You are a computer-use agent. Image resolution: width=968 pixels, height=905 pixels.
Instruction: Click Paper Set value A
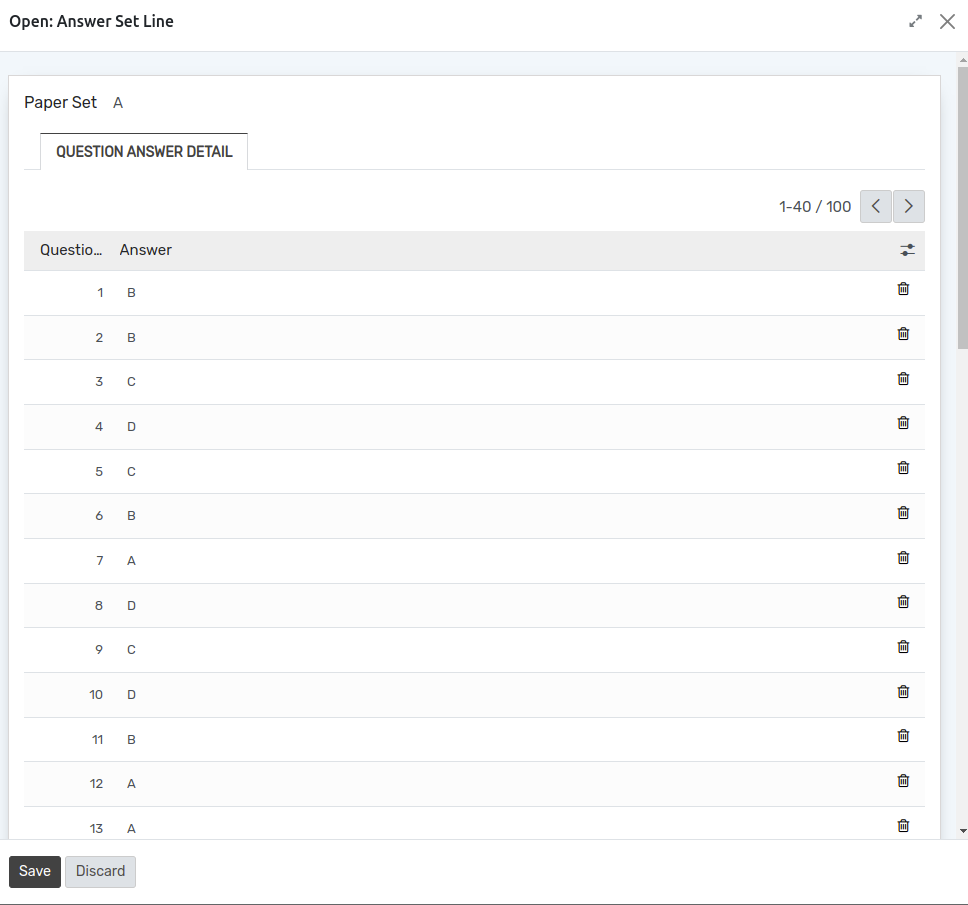click(118, 103)
